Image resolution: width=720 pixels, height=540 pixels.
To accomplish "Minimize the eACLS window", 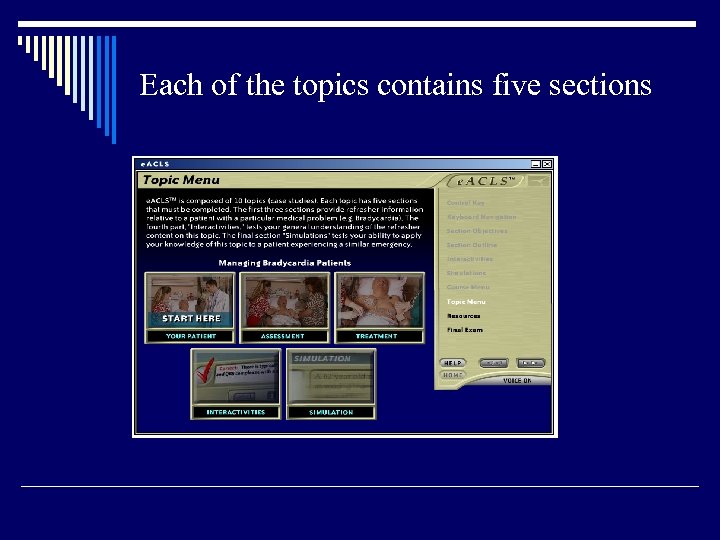I will [x=536, y=164].
